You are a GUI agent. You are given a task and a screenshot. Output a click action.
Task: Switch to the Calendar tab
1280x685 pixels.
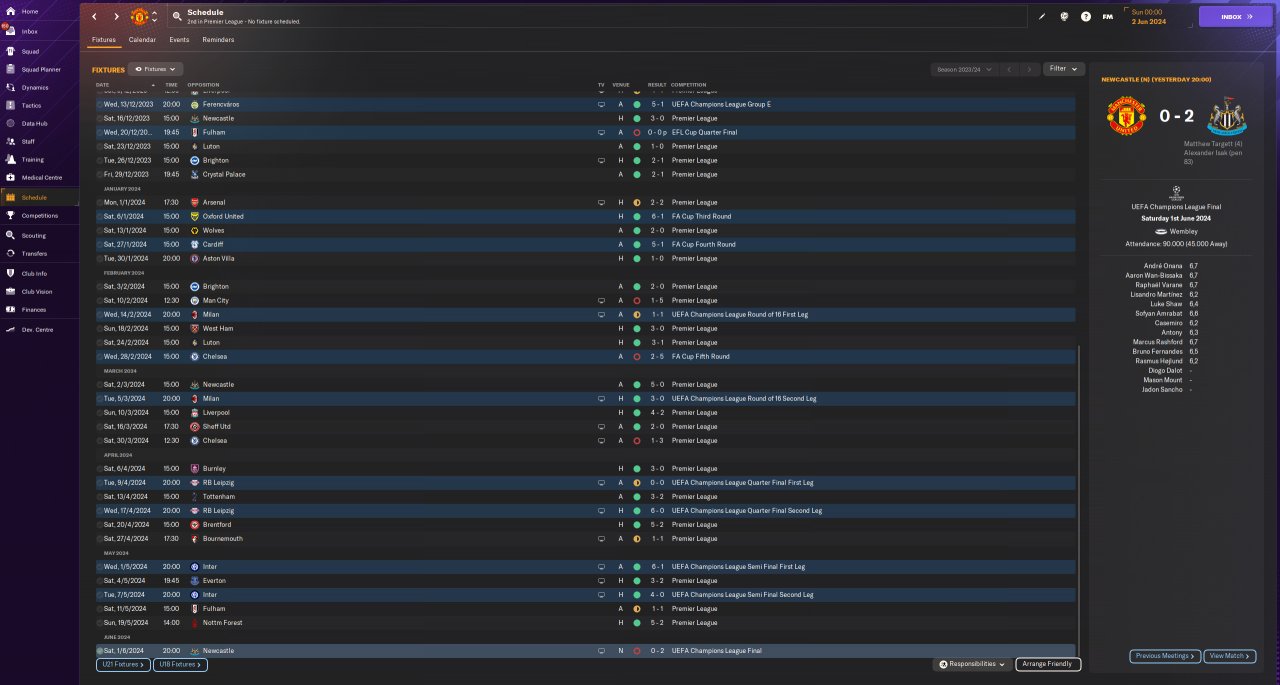[x=142, y=40]
